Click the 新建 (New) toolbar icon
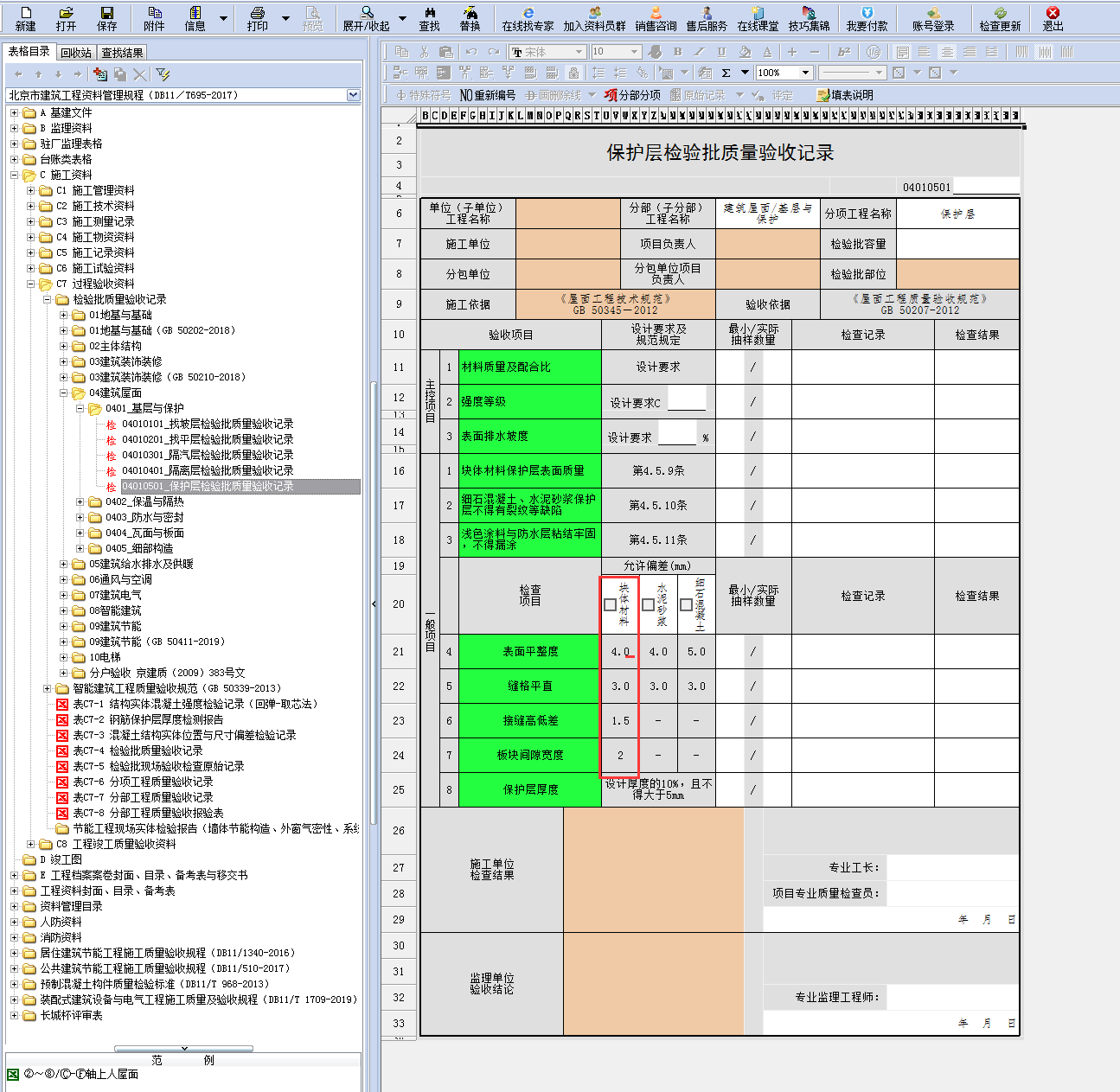 (26, 18)
